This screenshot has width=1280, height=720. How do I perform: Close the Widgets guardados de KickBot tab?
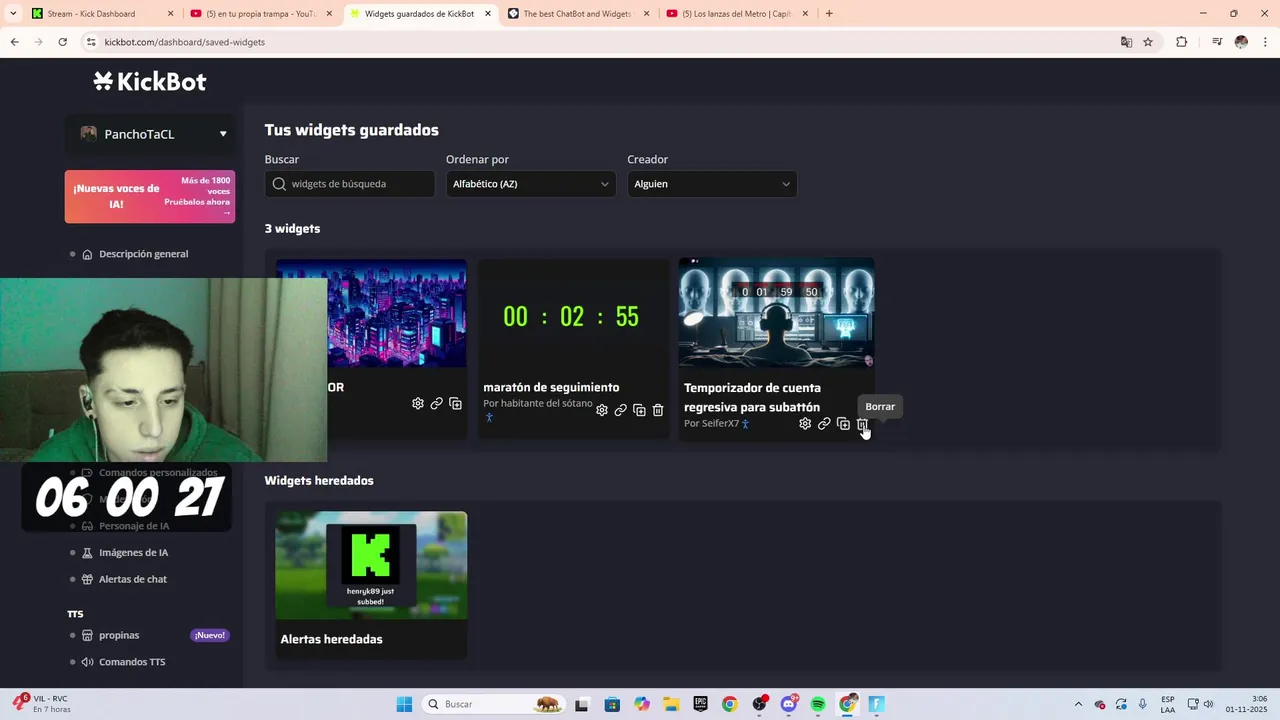pos(488,14)
